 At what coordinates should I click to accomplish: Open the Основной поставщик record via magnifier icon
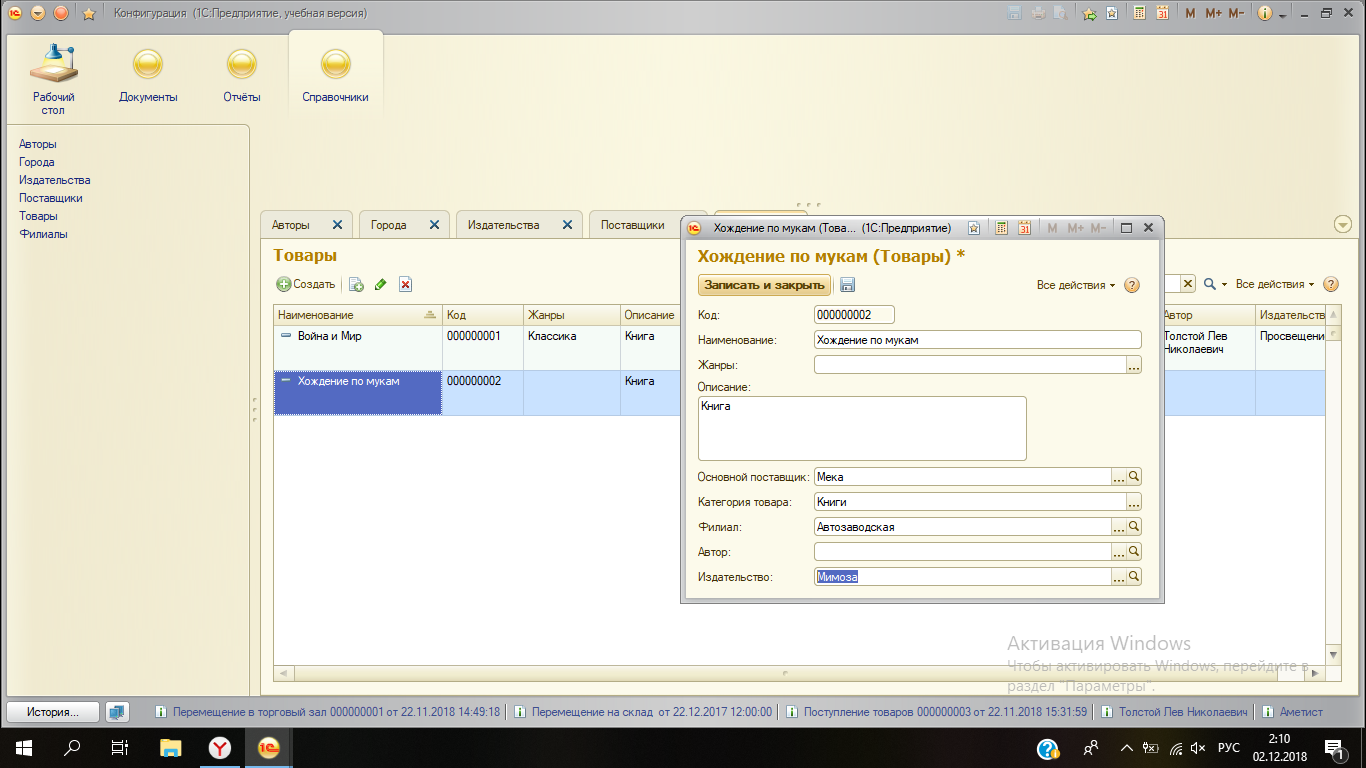[1134, 477]
